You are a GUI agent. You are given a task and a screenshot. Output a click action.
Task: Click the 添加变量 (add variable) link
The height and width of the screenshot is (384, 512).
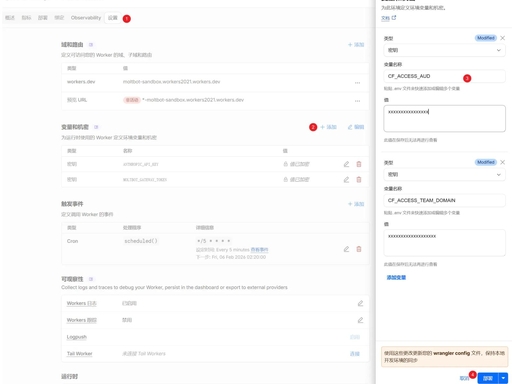(x=396, y=277)
